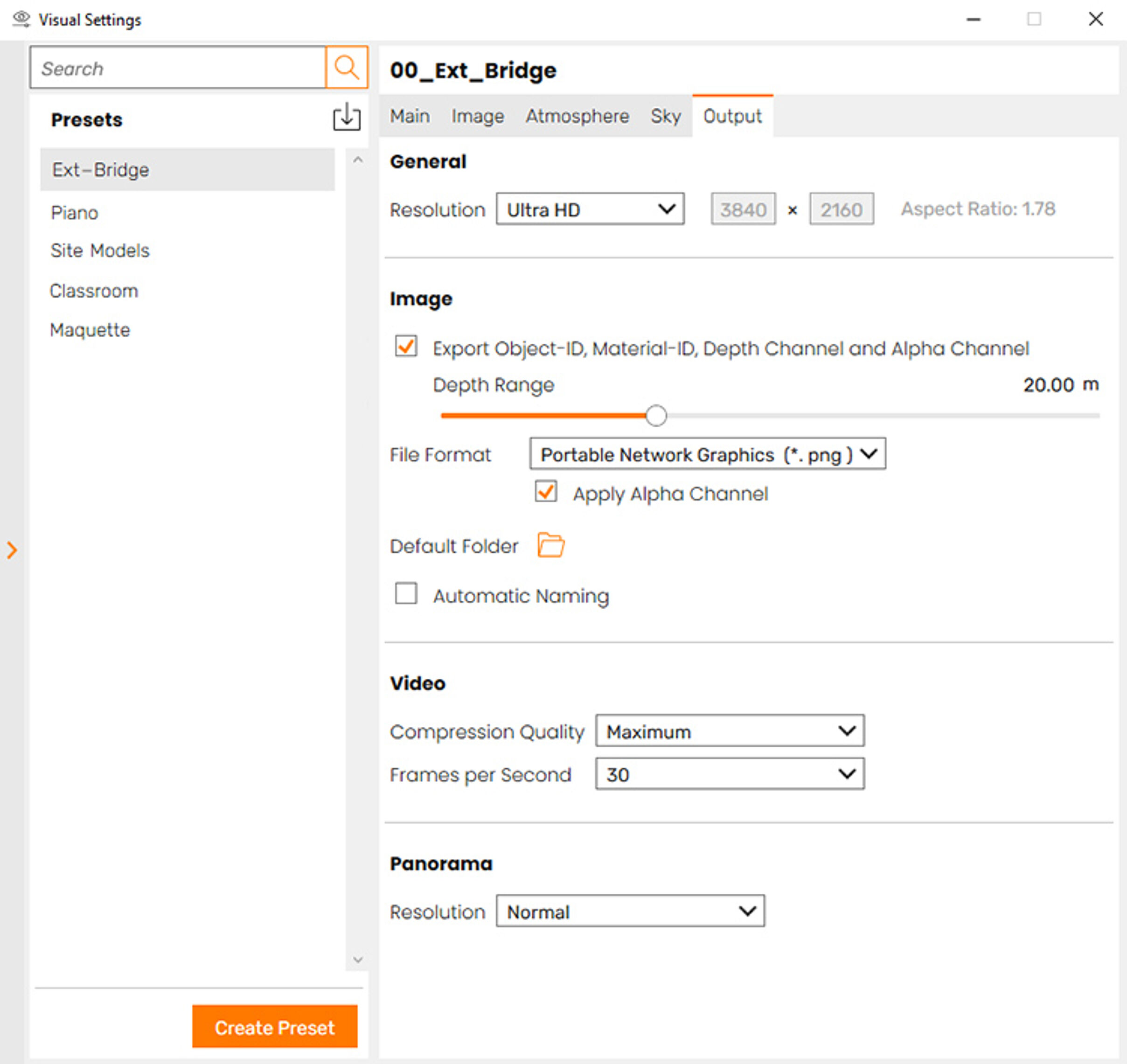The height and width of the screenshot is (1064, 1127).
Task: Click the presets scrollbar down arrow
Action: (x=357, y=960)
